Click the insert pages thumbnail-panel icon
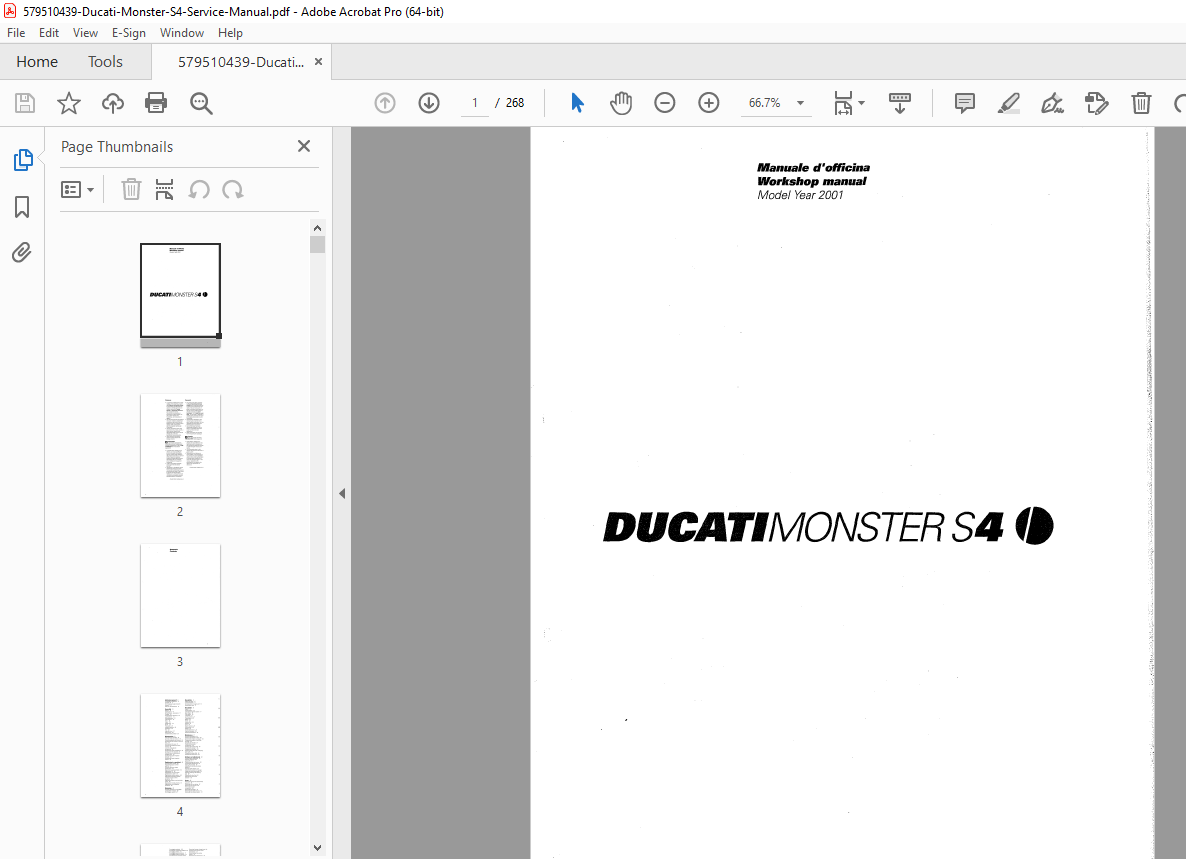This screenshot has height=859, width=1186. point(164,190)
